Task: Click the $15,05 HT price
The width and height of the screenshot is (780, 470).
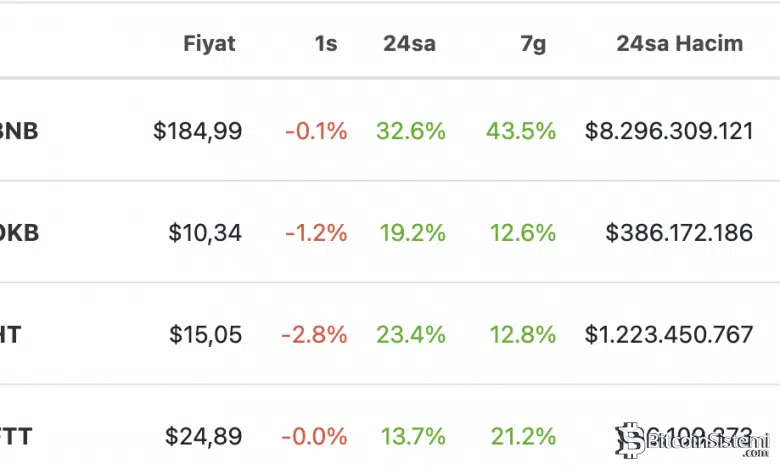Action: tap(205, 335)
